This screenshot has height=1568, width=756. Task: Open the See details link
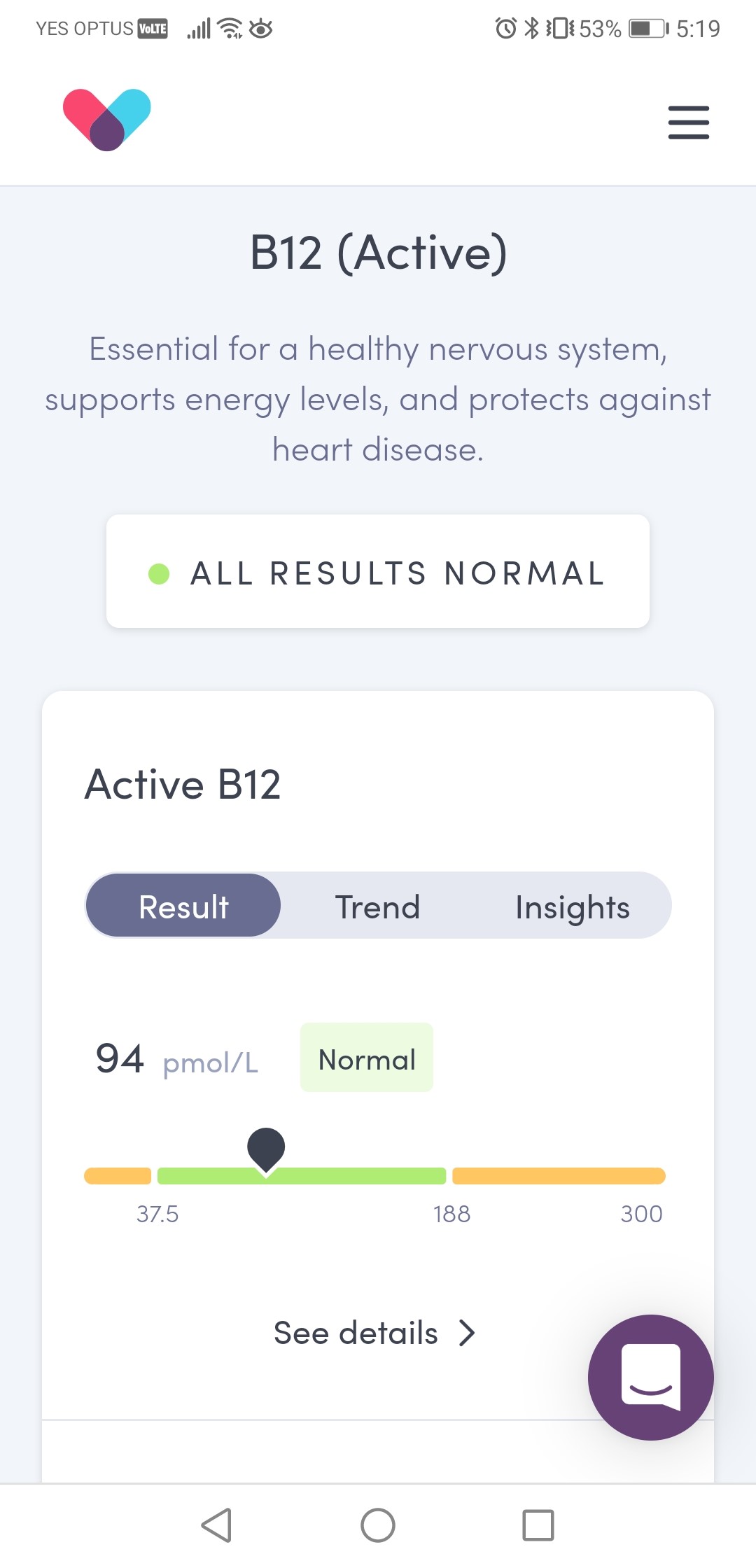pos(356,1333)
